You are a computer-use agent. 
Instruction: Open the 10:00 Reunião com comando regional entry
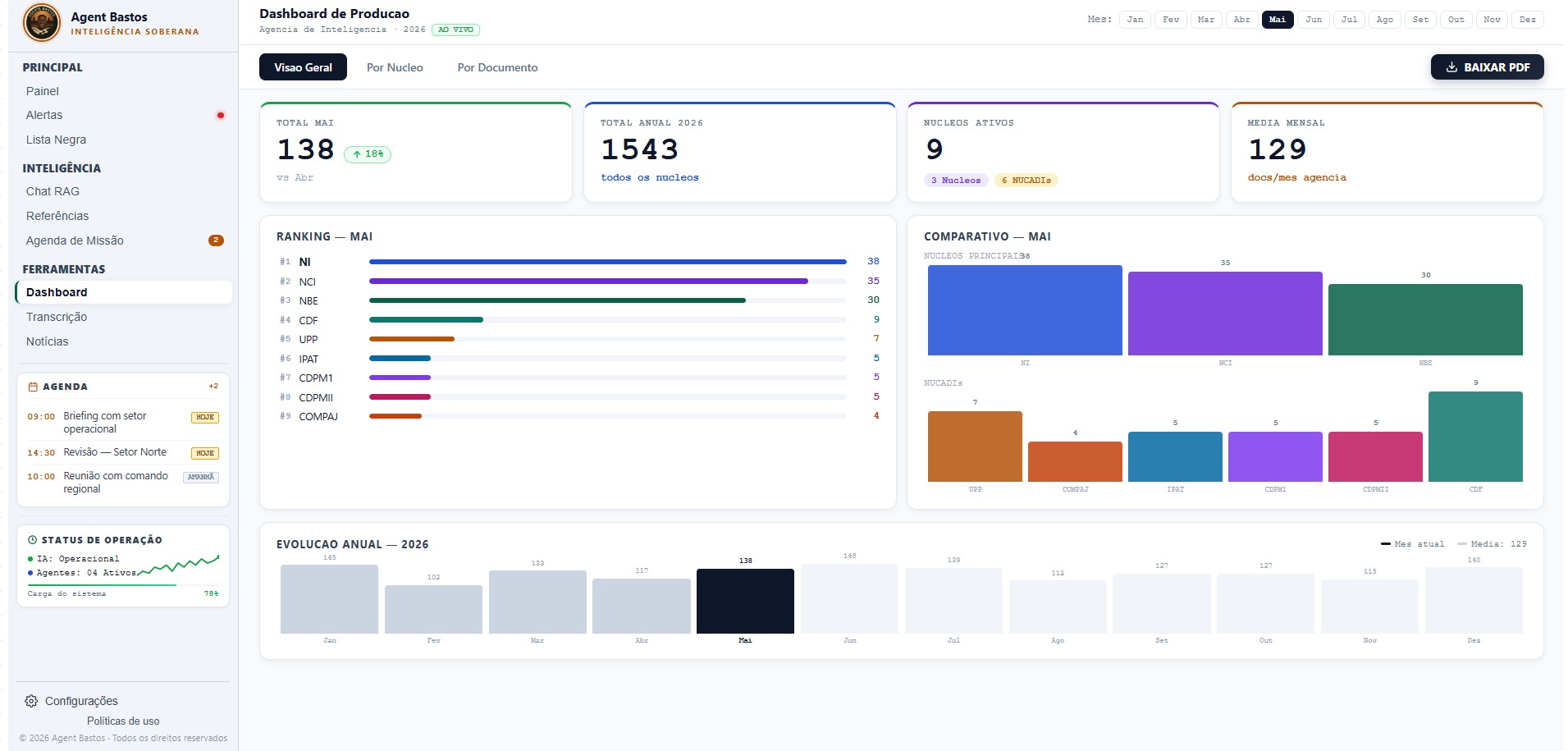click(x=123, y=483)
